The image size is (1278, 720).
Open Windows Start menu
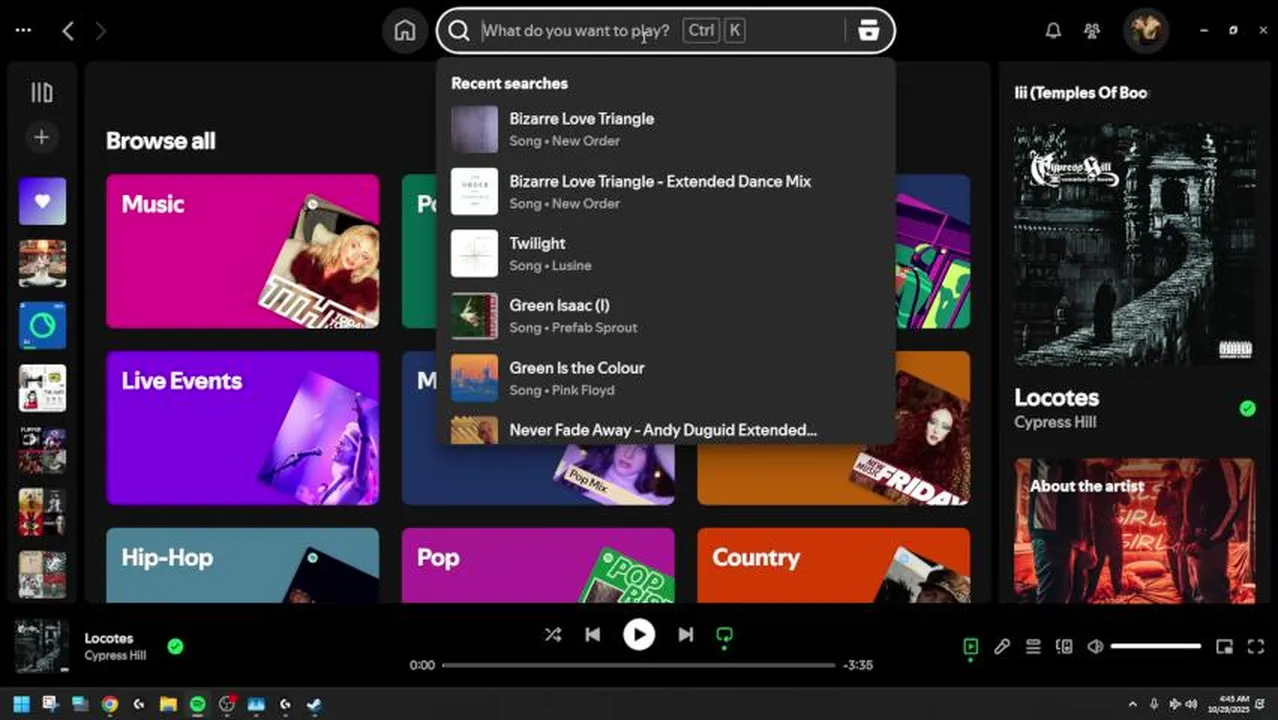(21, 704)
